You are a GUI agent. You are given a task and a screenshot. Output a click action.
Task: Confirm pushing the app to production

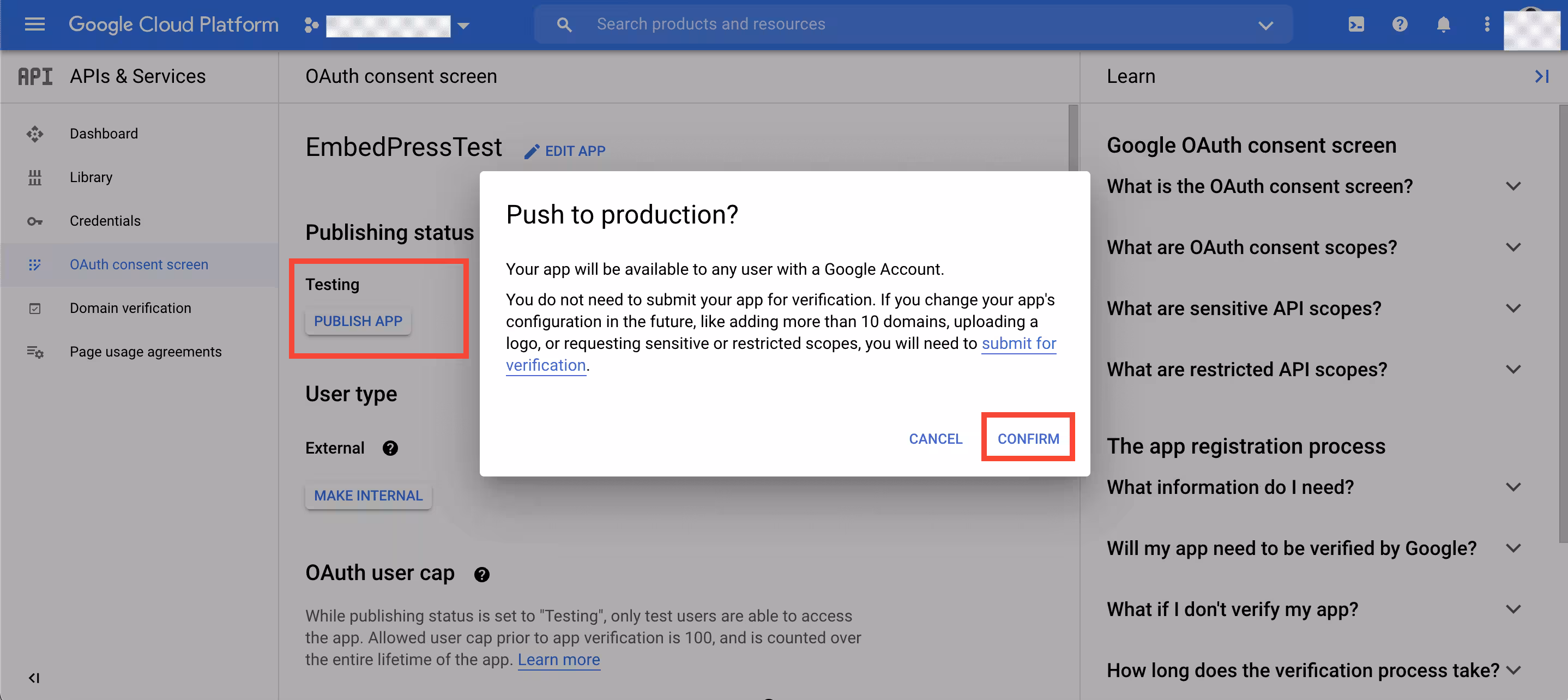click(x=1028, y=438)
